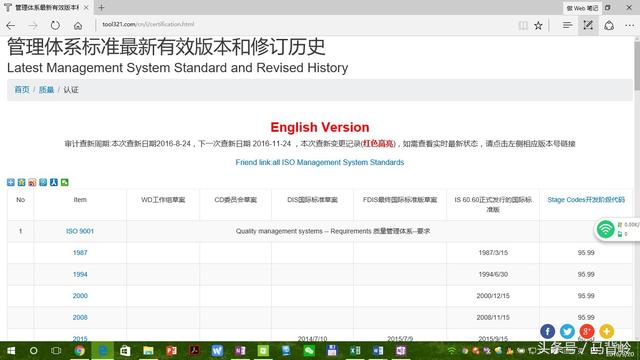Click the Make a Web Note pen icon

[588, 25]
